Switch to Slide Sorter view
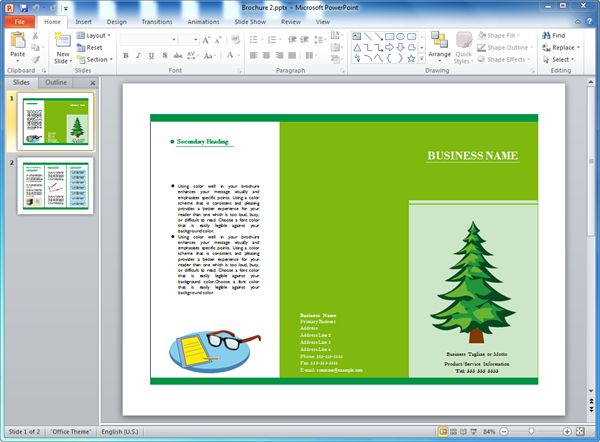Image resolution: width=600 pixels, height=442 pixels. 455,431
